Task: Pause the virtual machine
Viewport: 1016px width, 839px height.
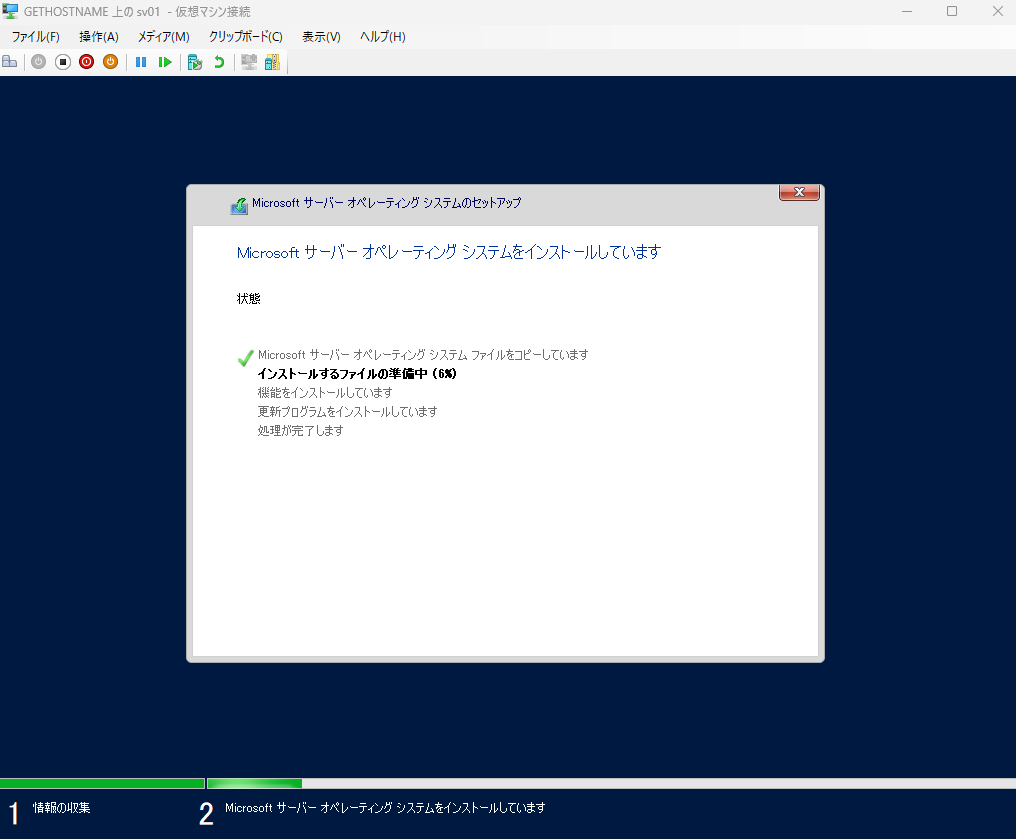Action: click(x=141, y=62)
